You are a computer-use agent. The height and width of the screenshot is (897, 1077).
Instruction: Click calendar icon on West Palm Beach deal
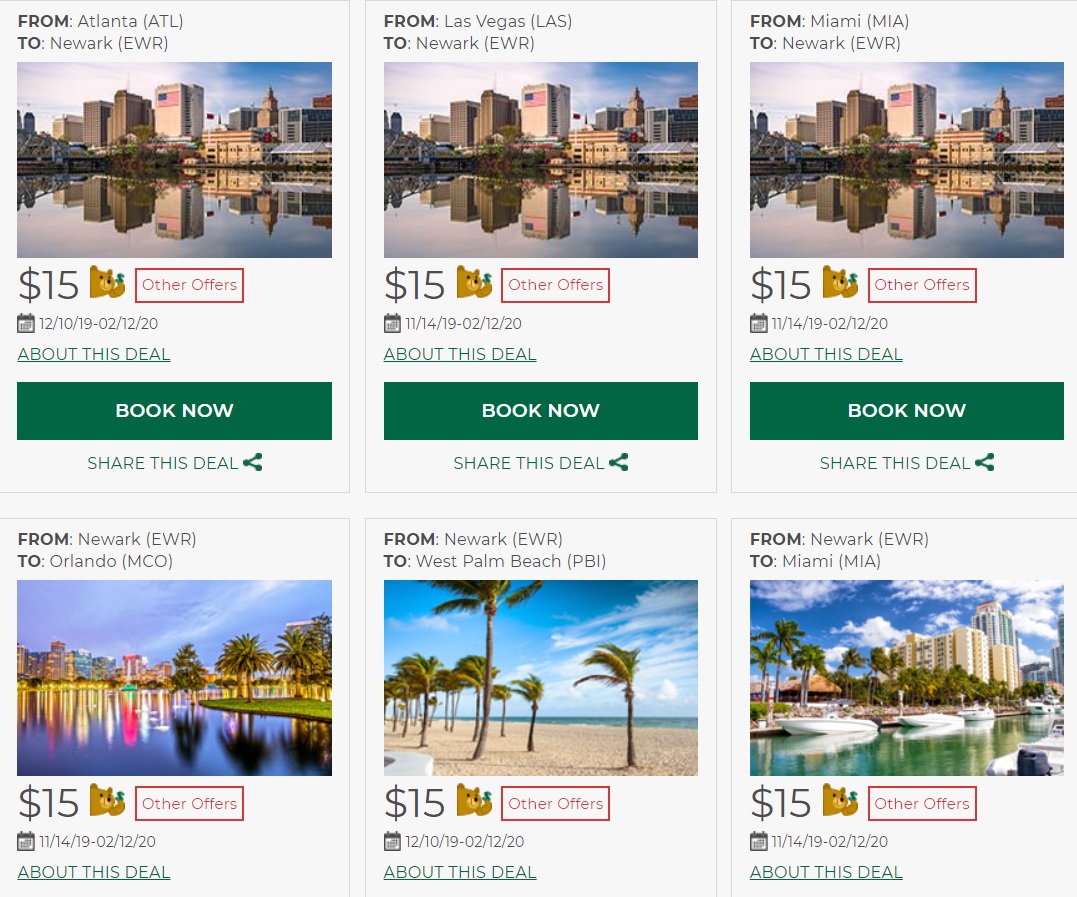[x=393, y=841]
